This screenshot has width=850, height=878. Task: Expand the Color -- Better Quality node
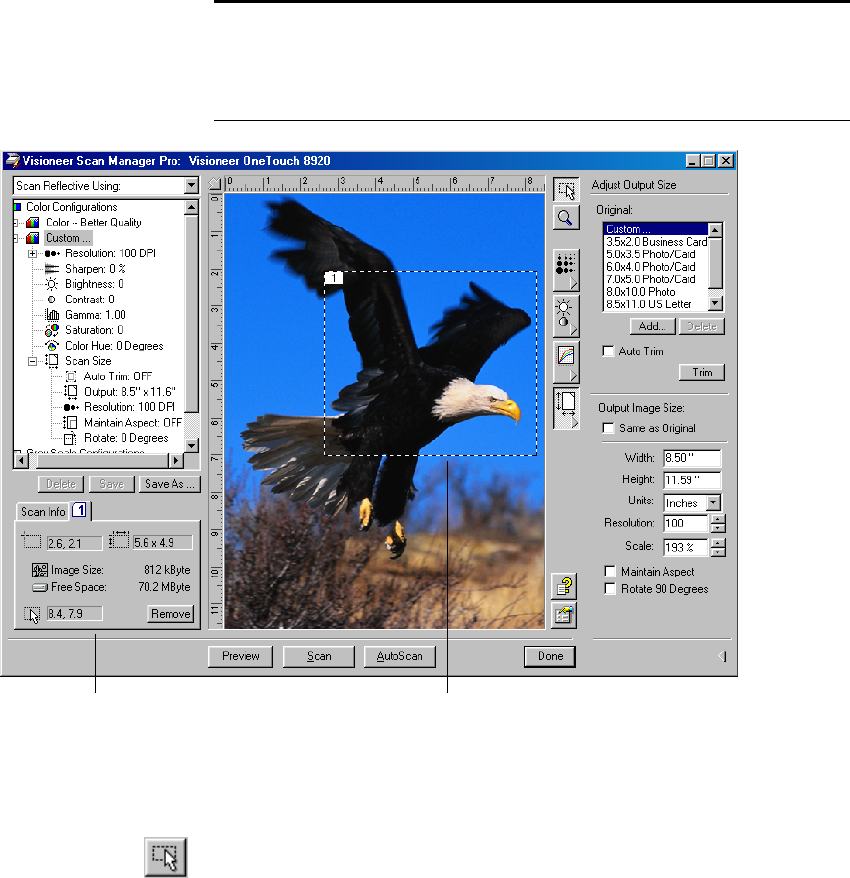tap(16, 223)
